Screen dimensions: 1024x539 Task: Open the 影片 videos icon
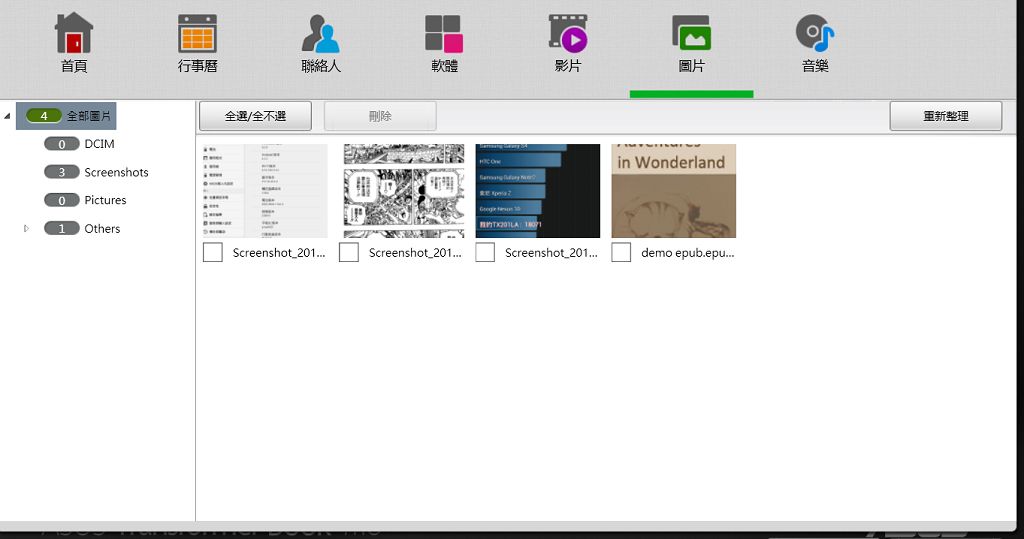point(568,42)
